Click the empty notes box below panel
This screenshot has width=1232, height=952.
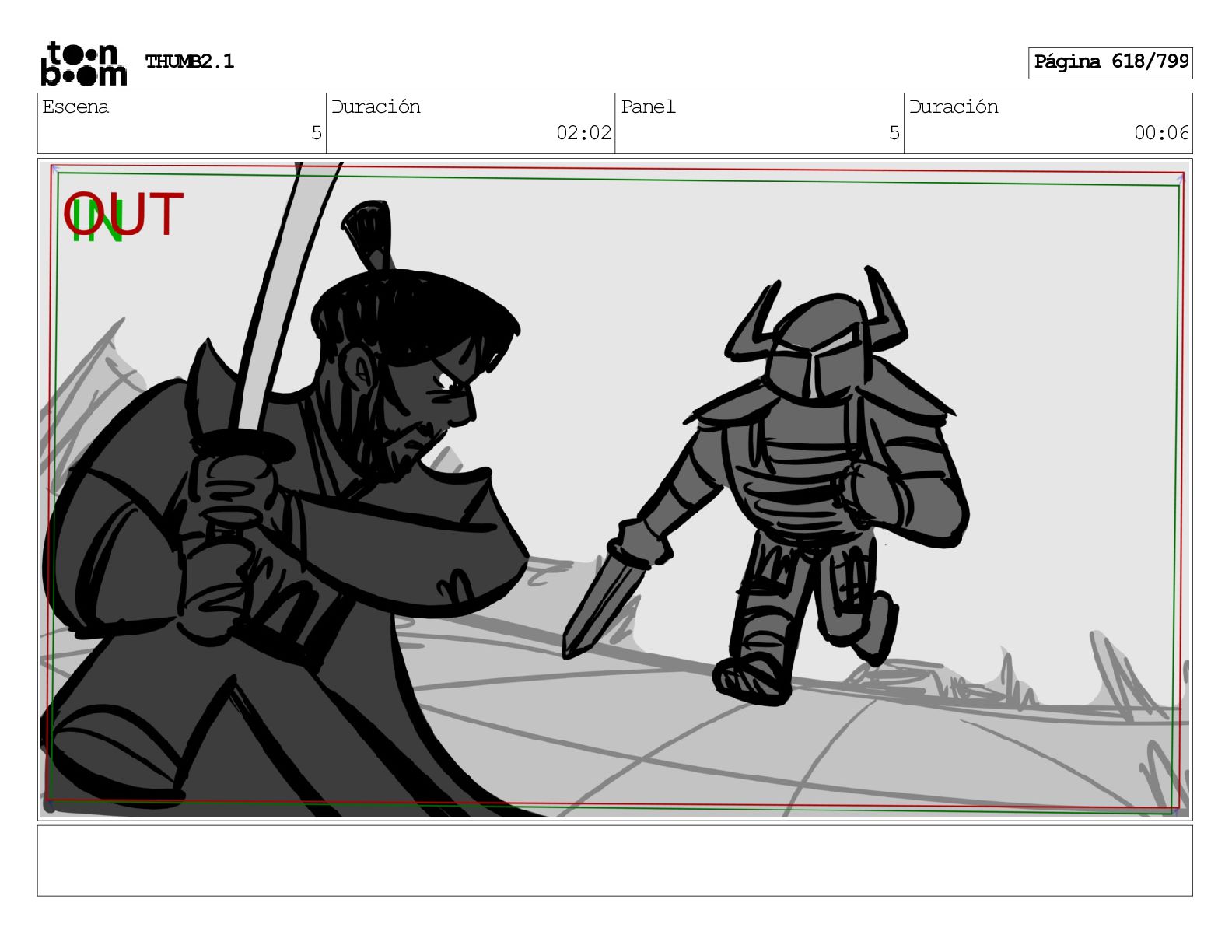614,860
